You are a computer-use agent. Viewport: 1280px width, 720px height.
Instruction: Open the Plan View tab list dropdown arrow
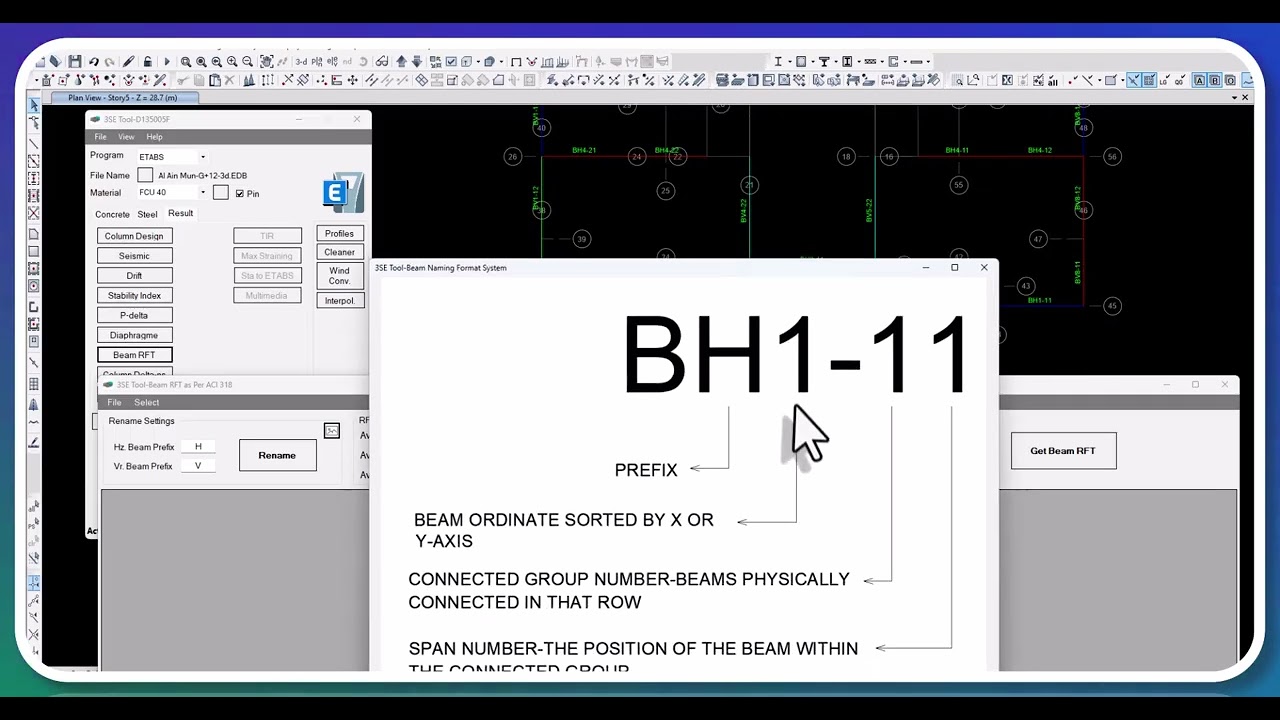[1234, 97]
